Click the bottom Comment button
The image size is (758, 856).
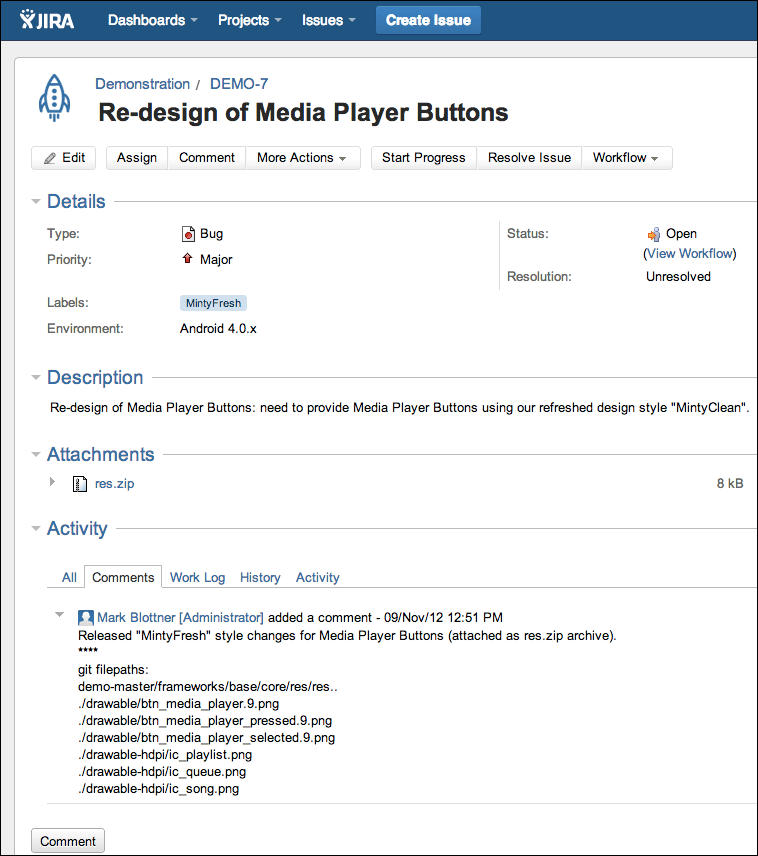pyautogui.click(x=68, y=841)
